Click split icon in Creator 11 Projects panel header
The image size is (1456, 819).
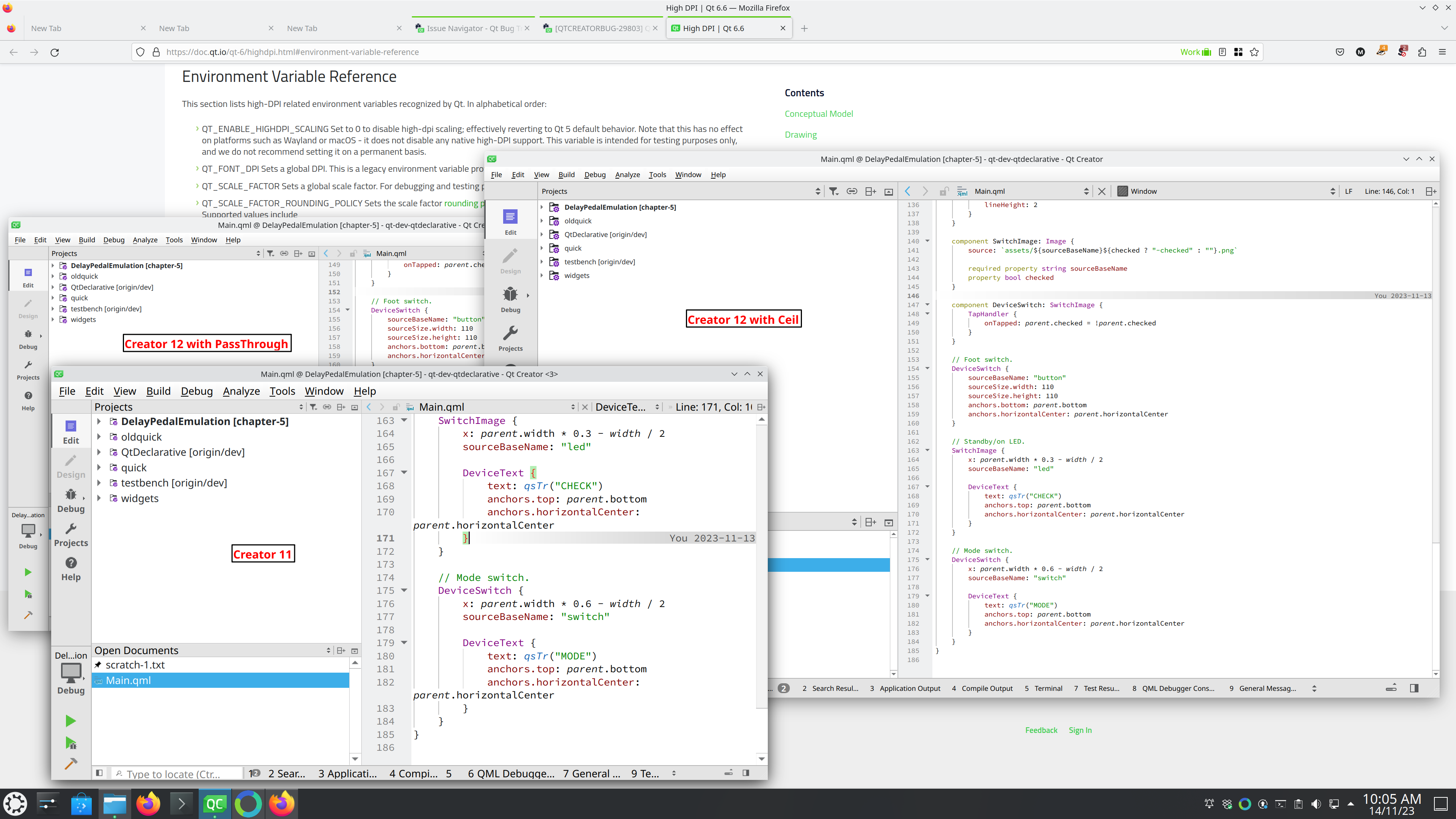(x=341, y=407)
